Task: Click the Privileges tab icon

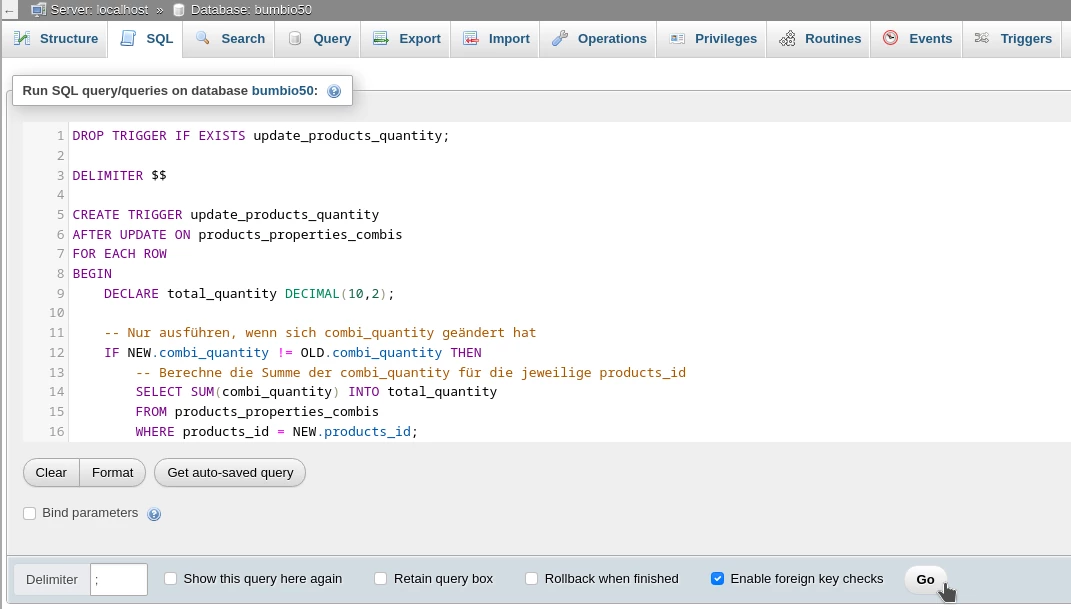Action: click(x=678, y=38)
